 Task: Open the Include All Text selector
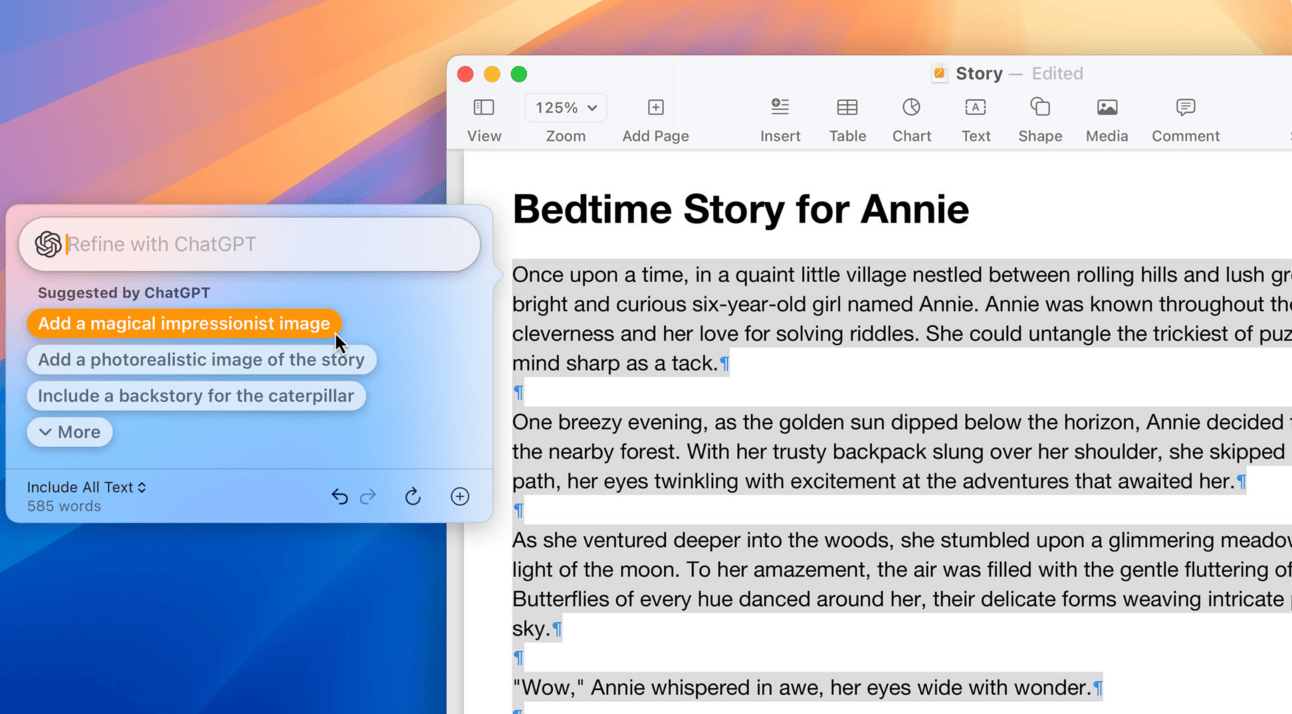pyautogui.click(x=86, y=487)
